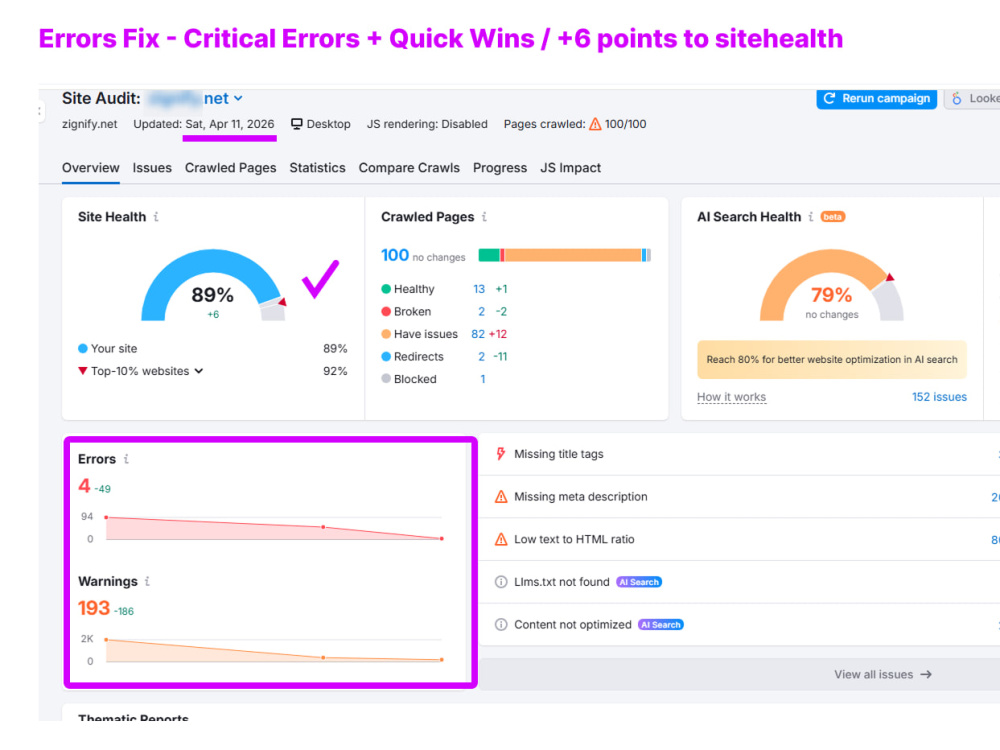Screen dimensions: 1000x750
Task: Open the Crawled Pages tab
Action: coord(230,168)
